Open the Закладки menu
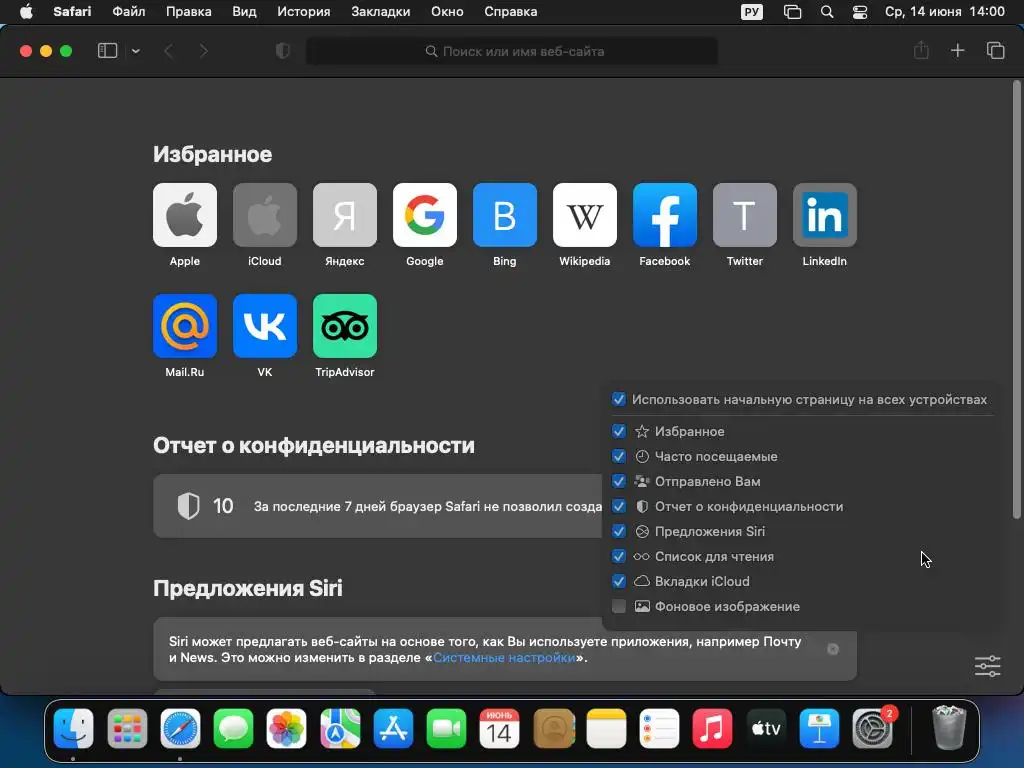This screenshot has height=768, width=1024. tap(381, 12)
